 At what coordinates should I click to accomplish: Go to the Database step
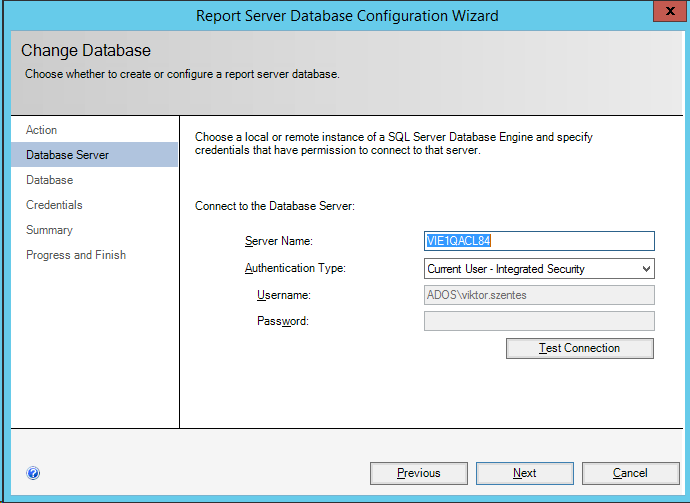pos(50,180)
